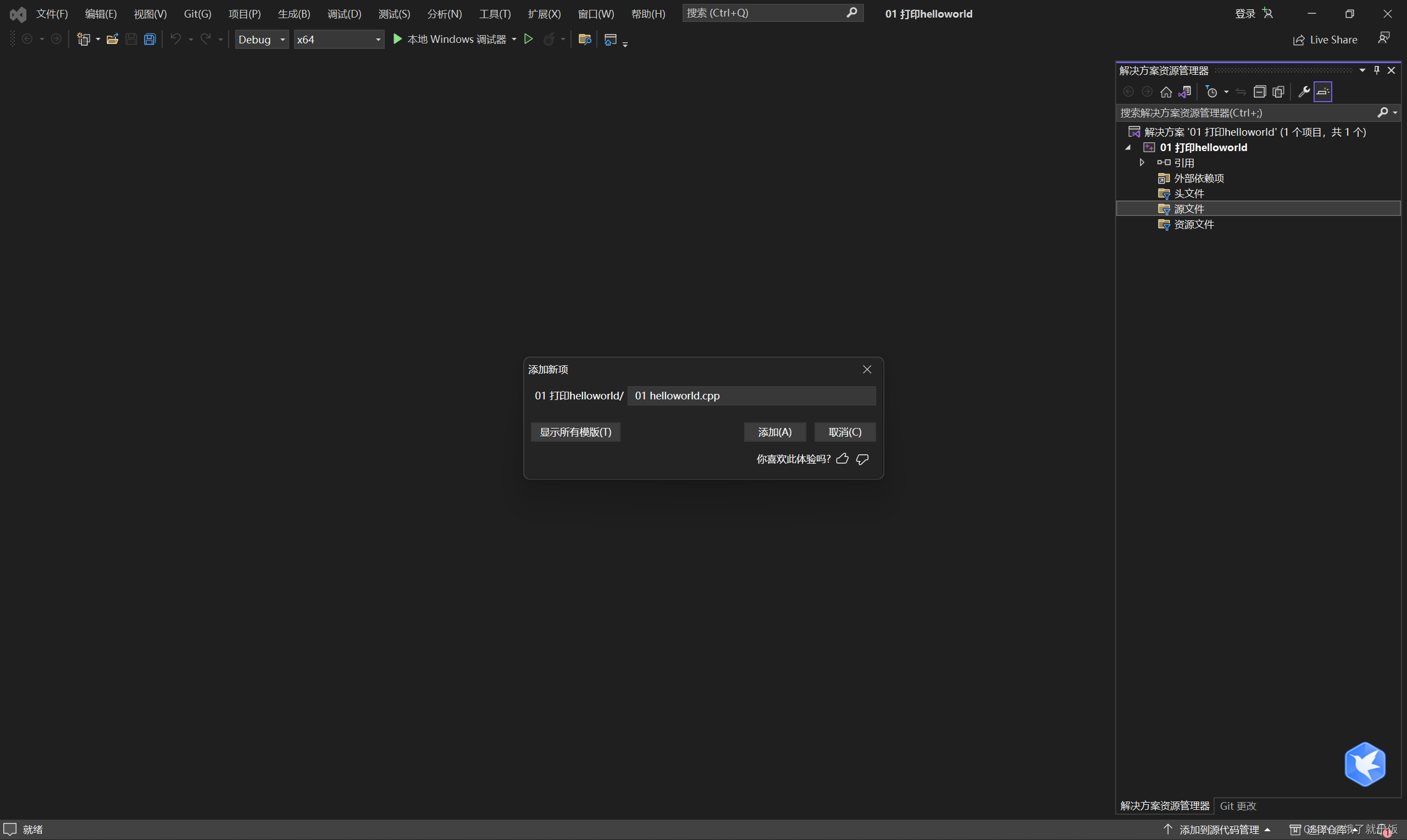This screenshot has height=840, width=1407.
Task: Click the home window toolbar icon
Action: [611, 39]
